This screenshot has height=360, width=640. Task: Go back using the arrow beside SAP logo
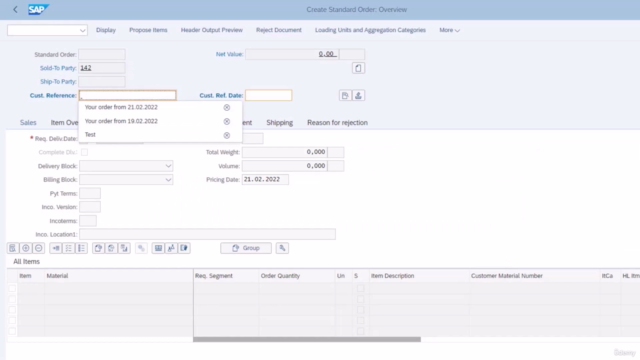click(16, 9)
